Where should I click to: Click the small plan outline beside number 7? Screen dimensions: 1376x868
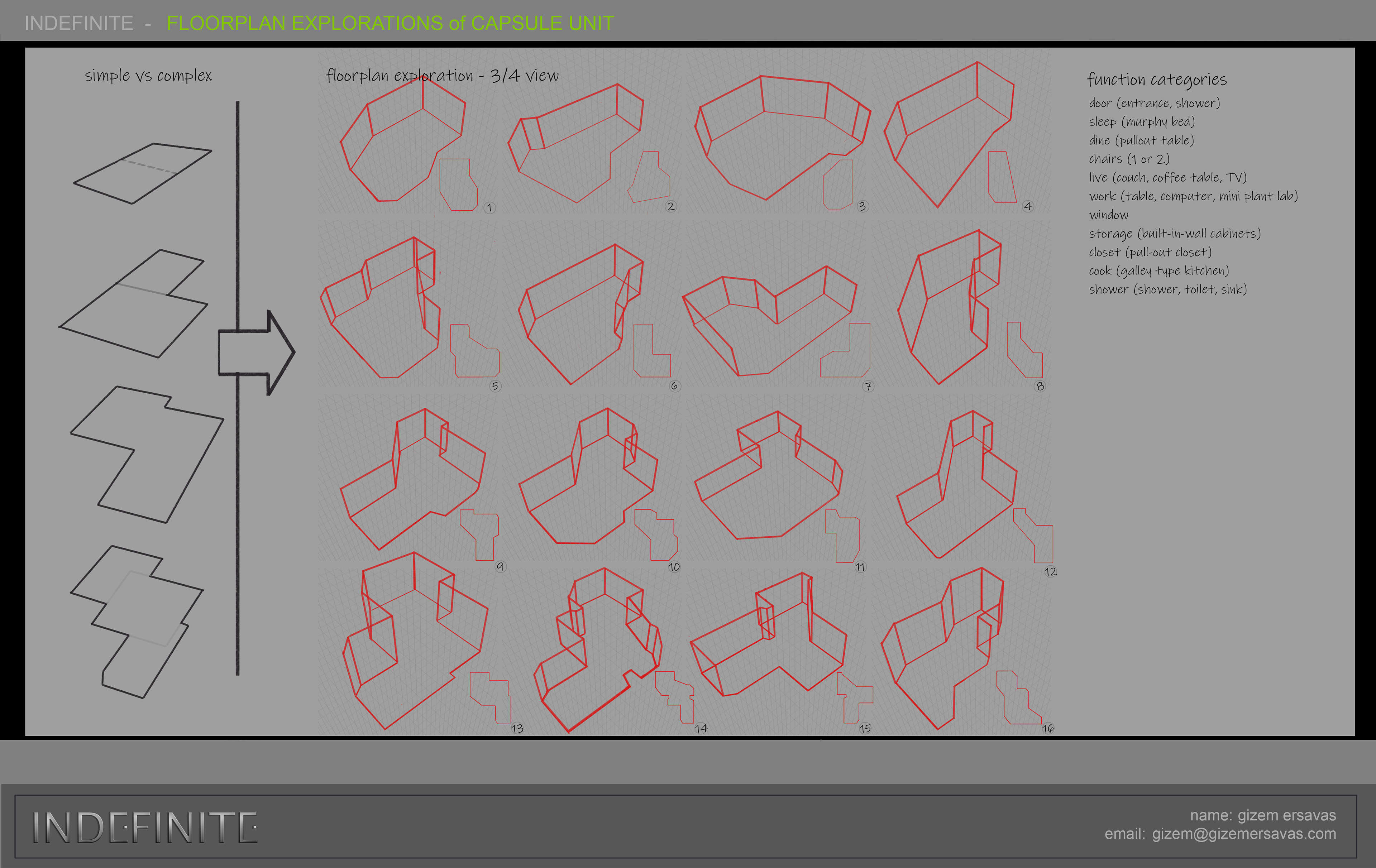tap(845, 350)
